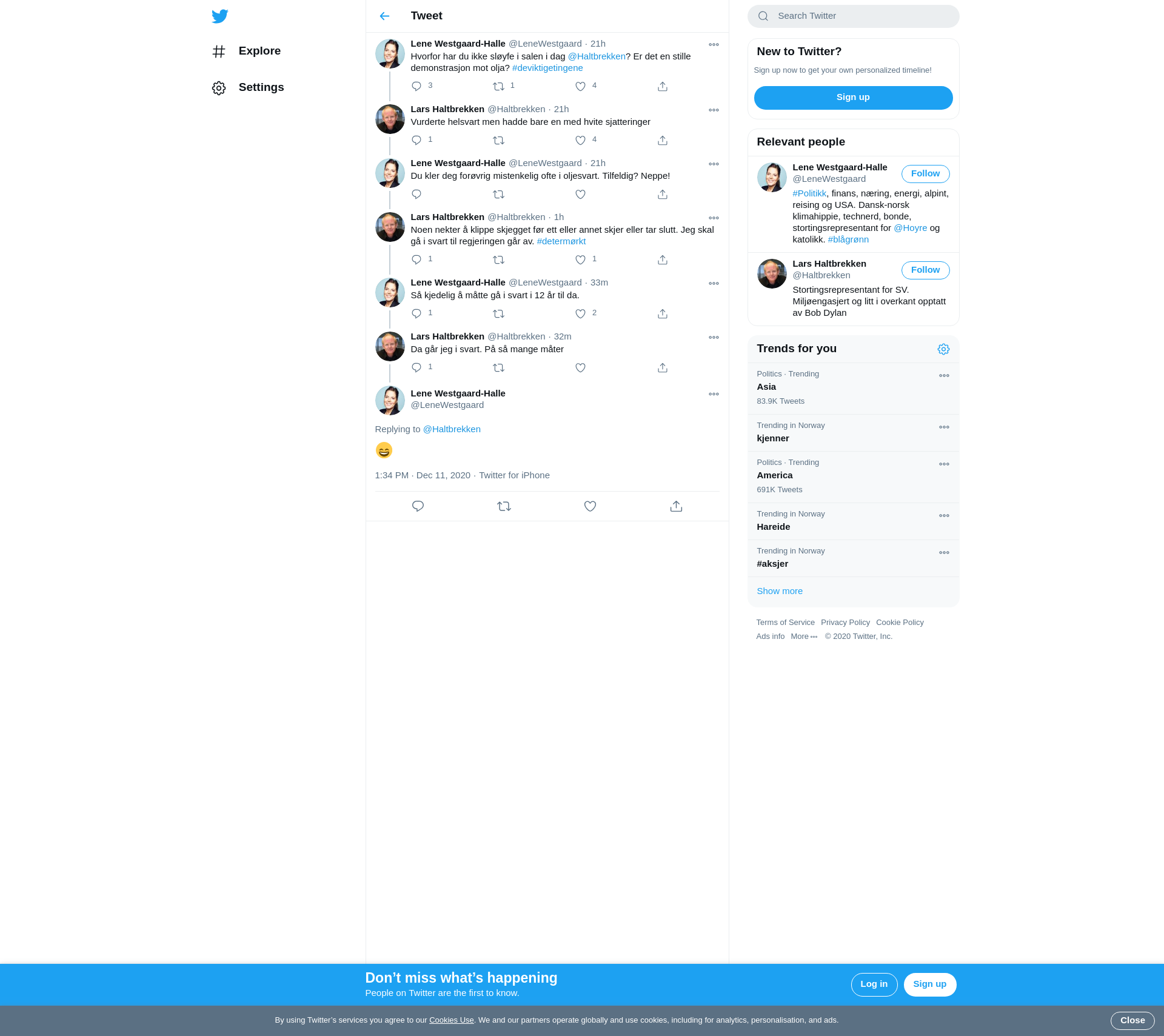Follow Lars Haltbrekken
This screenshot has height=1036, width=1164.
pos(925,270)
